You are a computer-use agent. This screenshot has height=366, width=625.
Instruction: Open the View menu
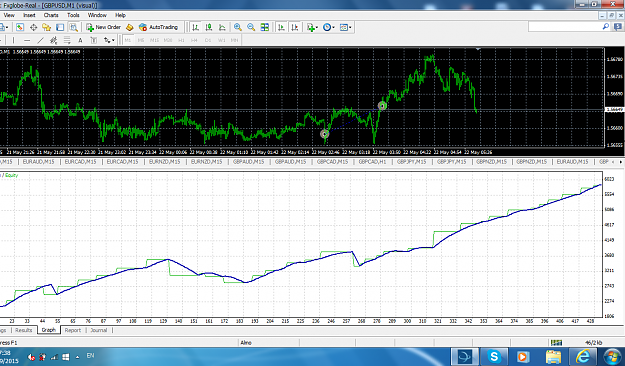9,15
